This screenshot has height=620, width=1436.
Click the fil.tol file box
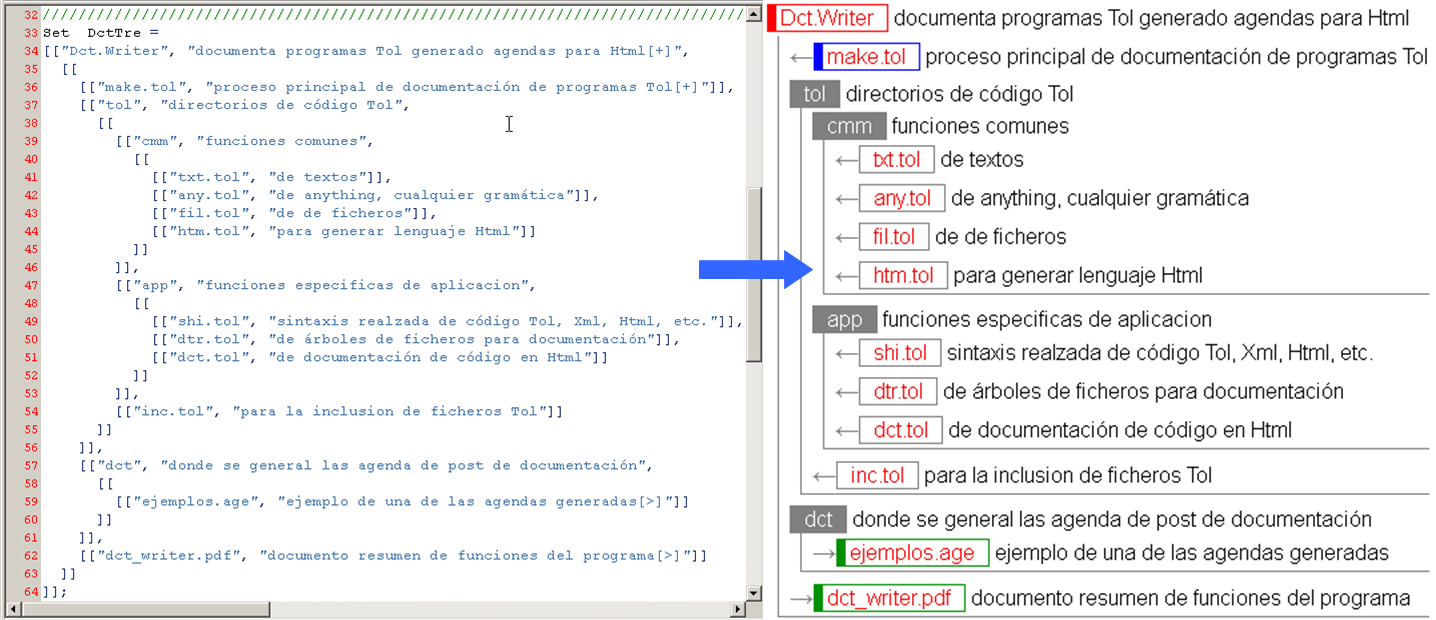pos(896,237)
